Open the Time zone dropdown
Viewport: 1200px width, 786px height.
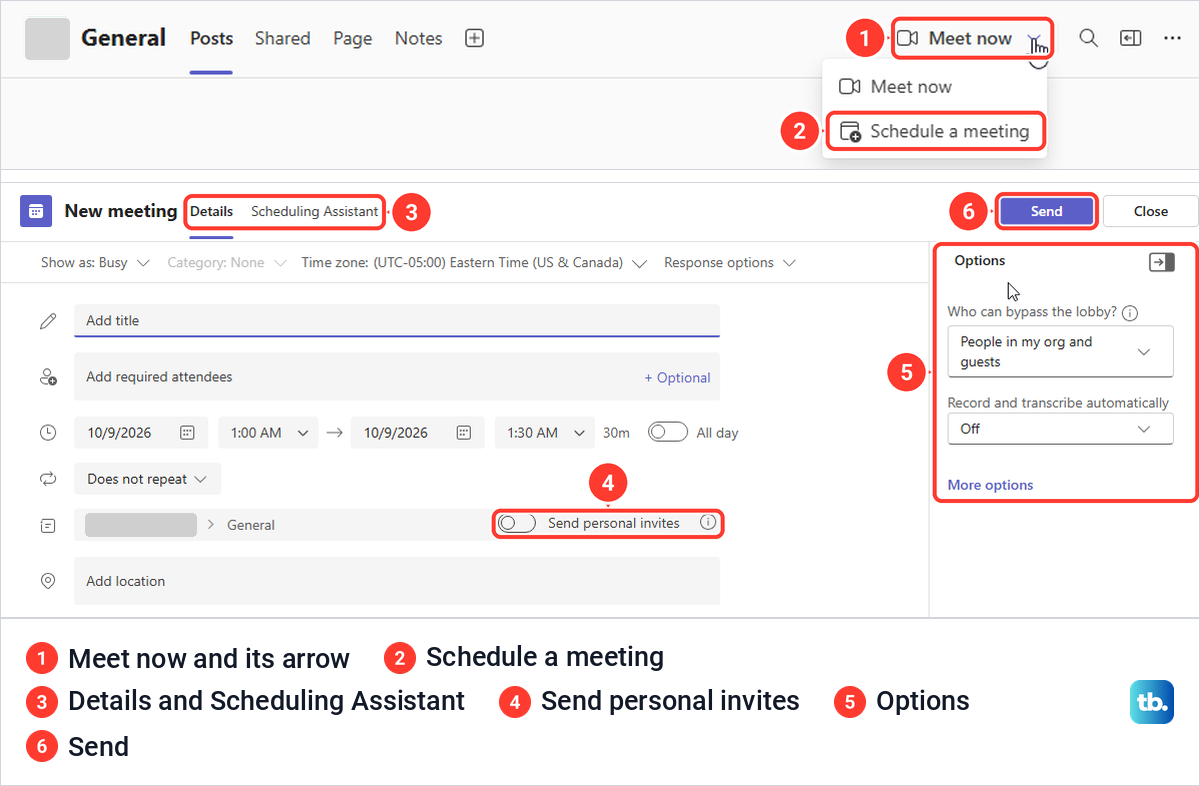[x=474, y=263]
